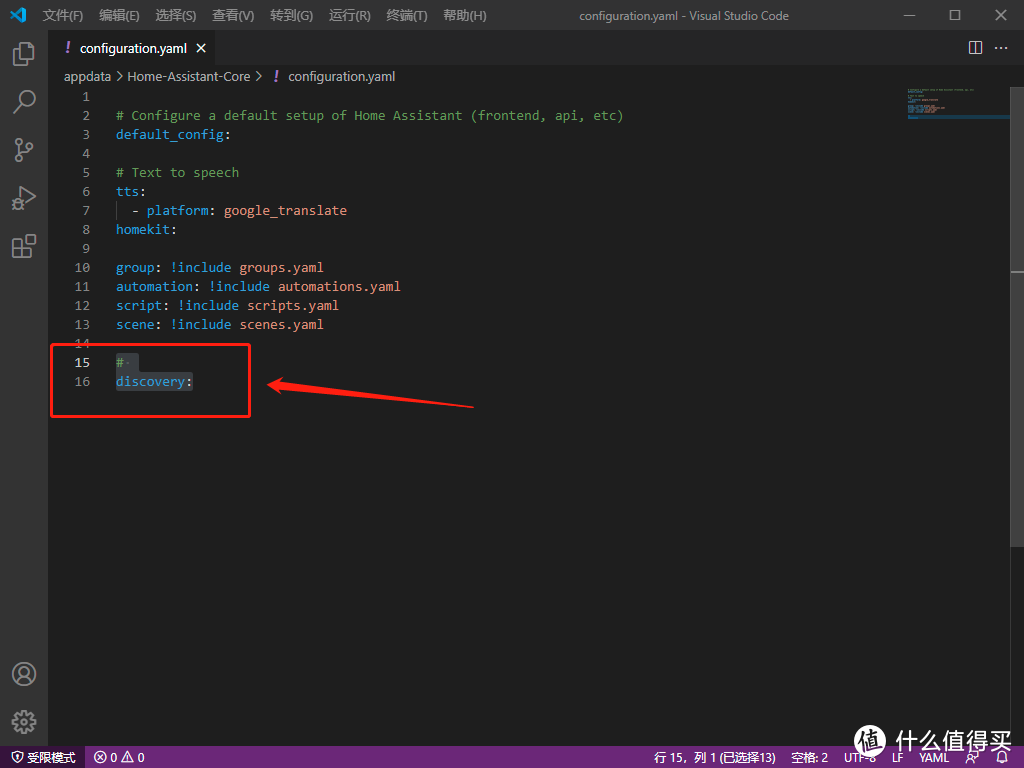The width and height of the screenshot is (1024, 768).
Task: Click the '# Text to speech' comment
Action: pyautogui.click(x=177, y=172)
